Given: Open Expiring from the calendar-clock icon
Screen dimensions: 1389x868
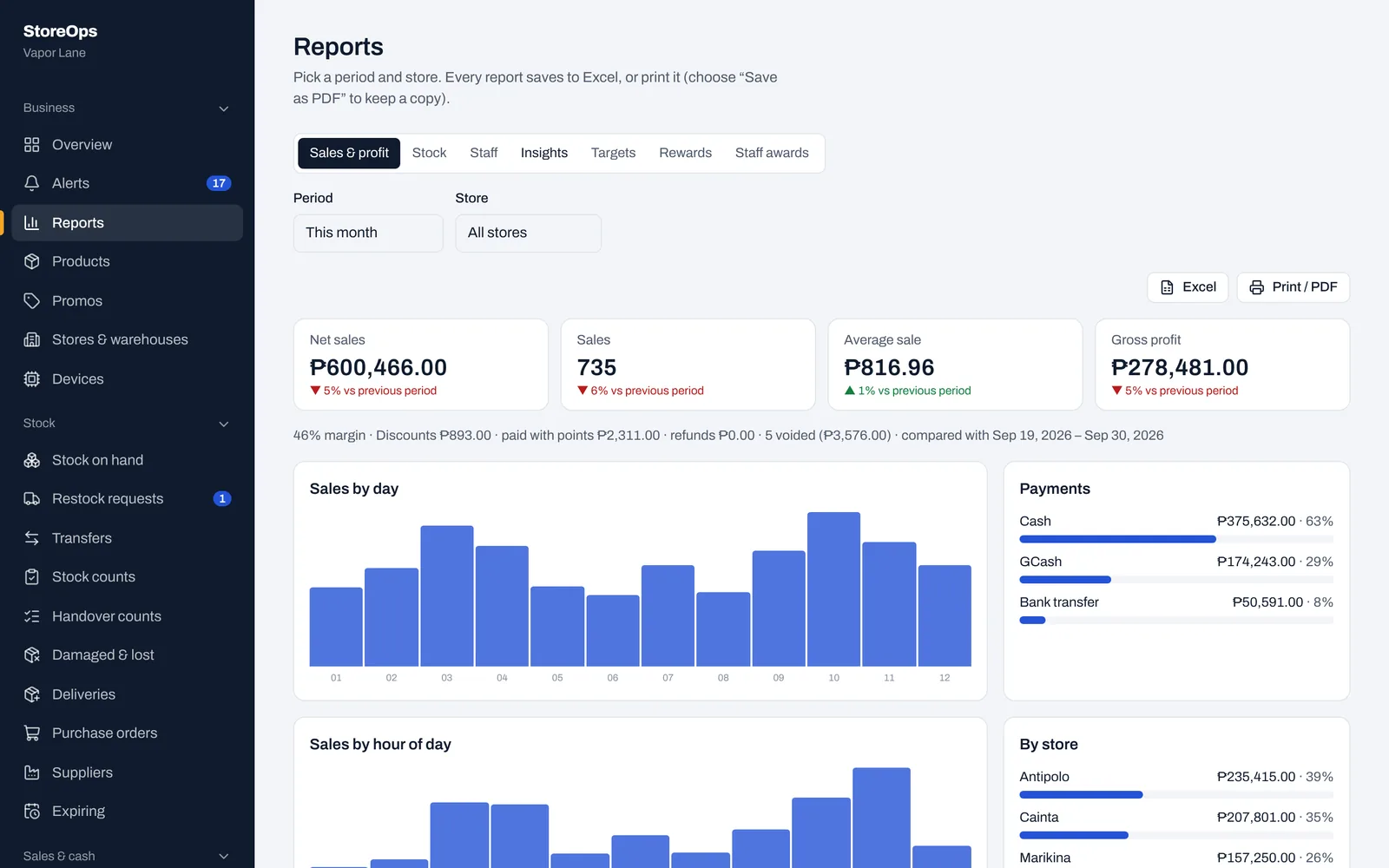Looking at the screenshot, I should point(32,812).
